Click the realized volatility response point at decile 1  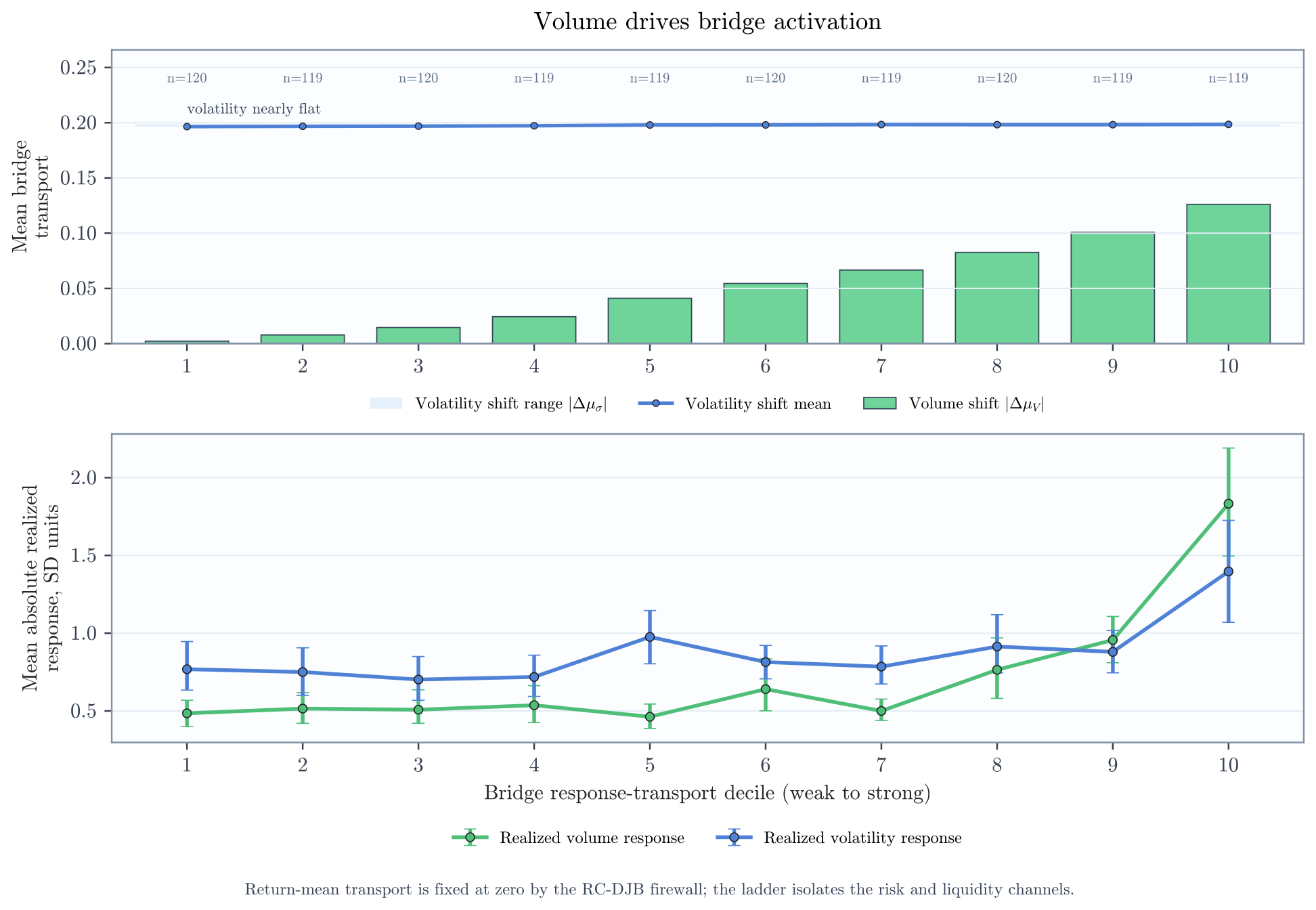[187, 669]
